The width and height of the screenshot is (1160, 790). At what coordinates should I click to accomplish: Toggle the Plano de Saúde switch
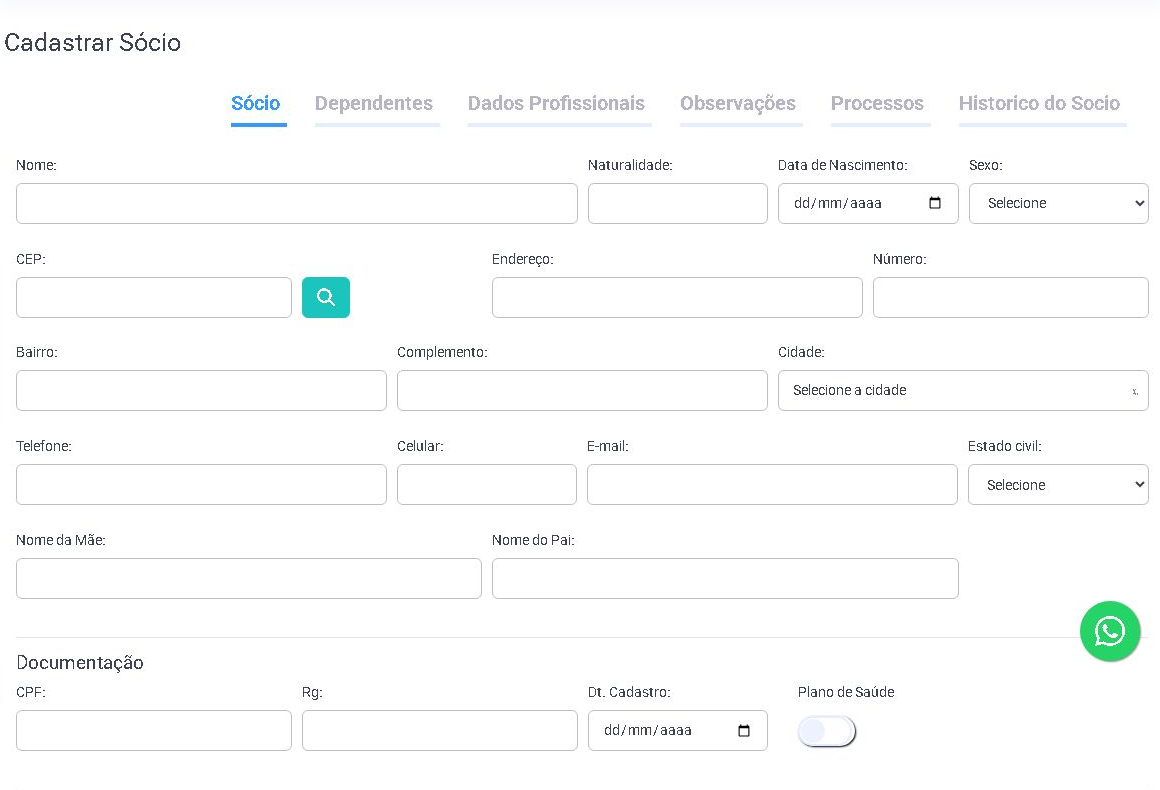click(826, 732)
